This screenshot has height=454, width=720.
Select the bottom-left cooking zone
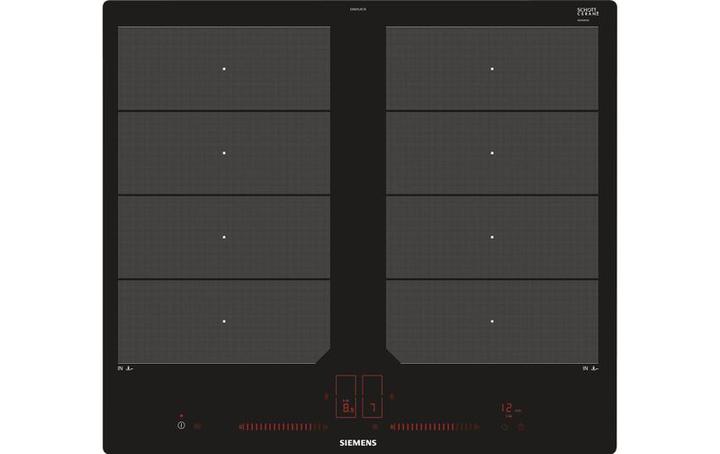click(224, 321)
